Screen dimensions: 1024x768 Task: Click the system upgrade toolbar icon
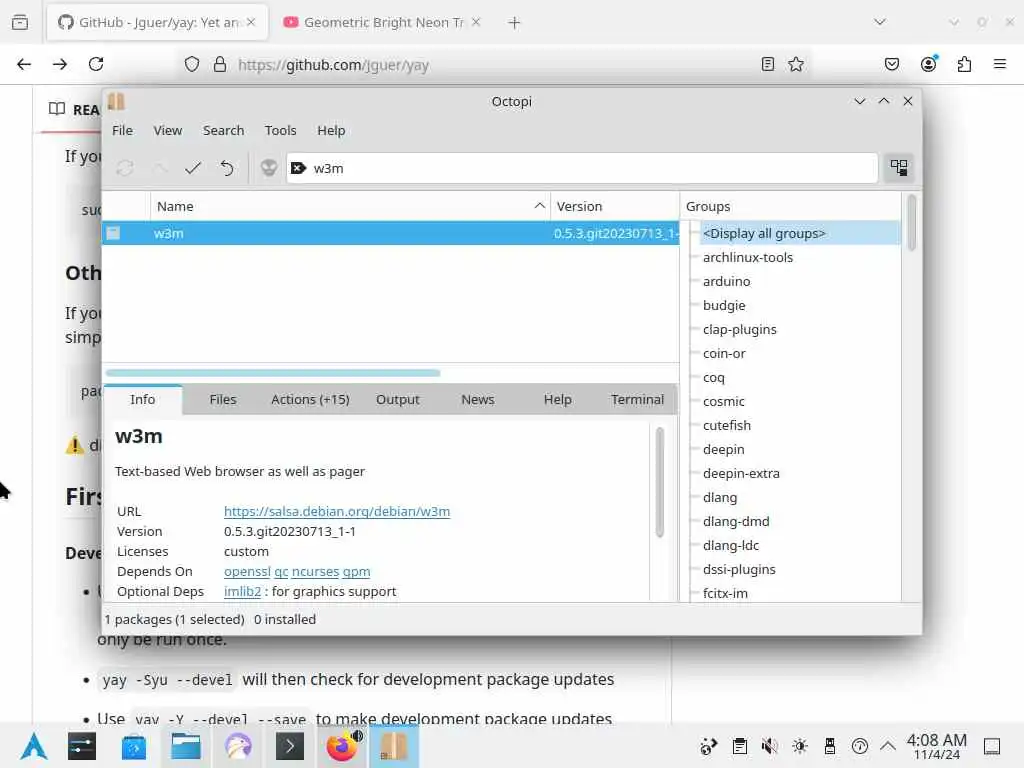[159, 168]
